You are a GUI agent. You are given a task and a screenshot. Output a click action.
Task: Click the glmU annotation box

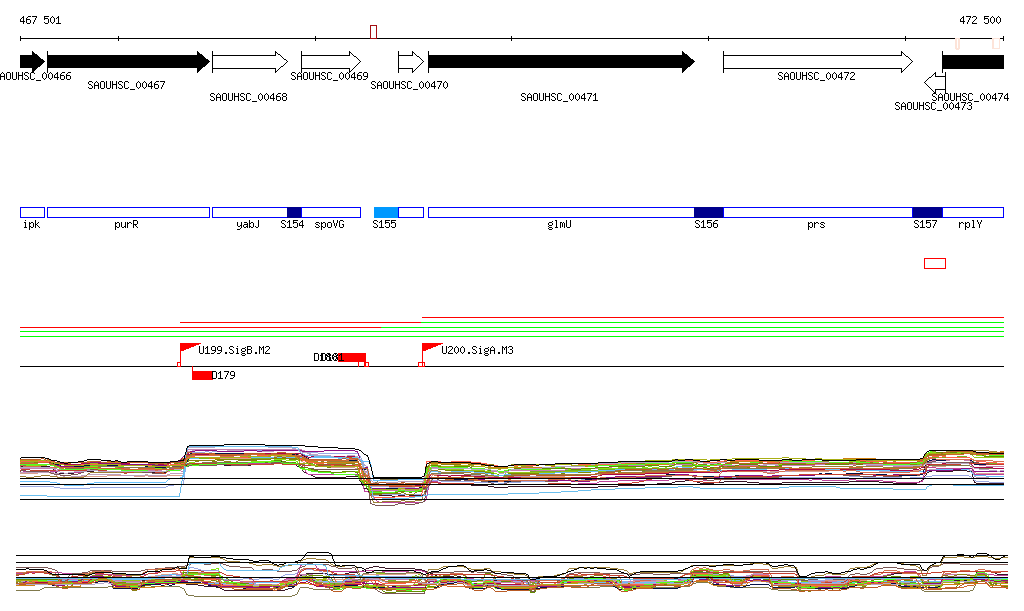[x=560, y=212]
